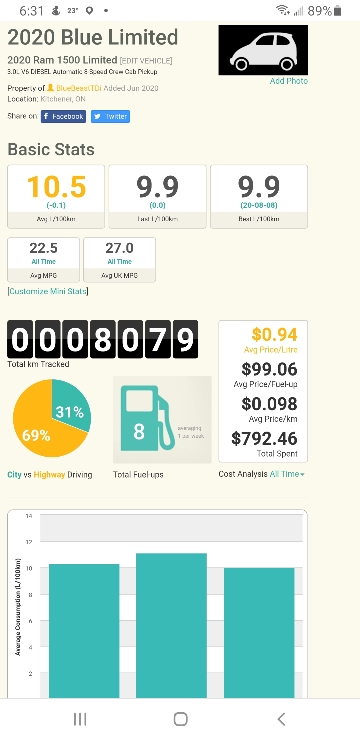Open the Avg UK MPG 27.0 mini stat
This screenshot has height=740, width=360.
[119, 260]
